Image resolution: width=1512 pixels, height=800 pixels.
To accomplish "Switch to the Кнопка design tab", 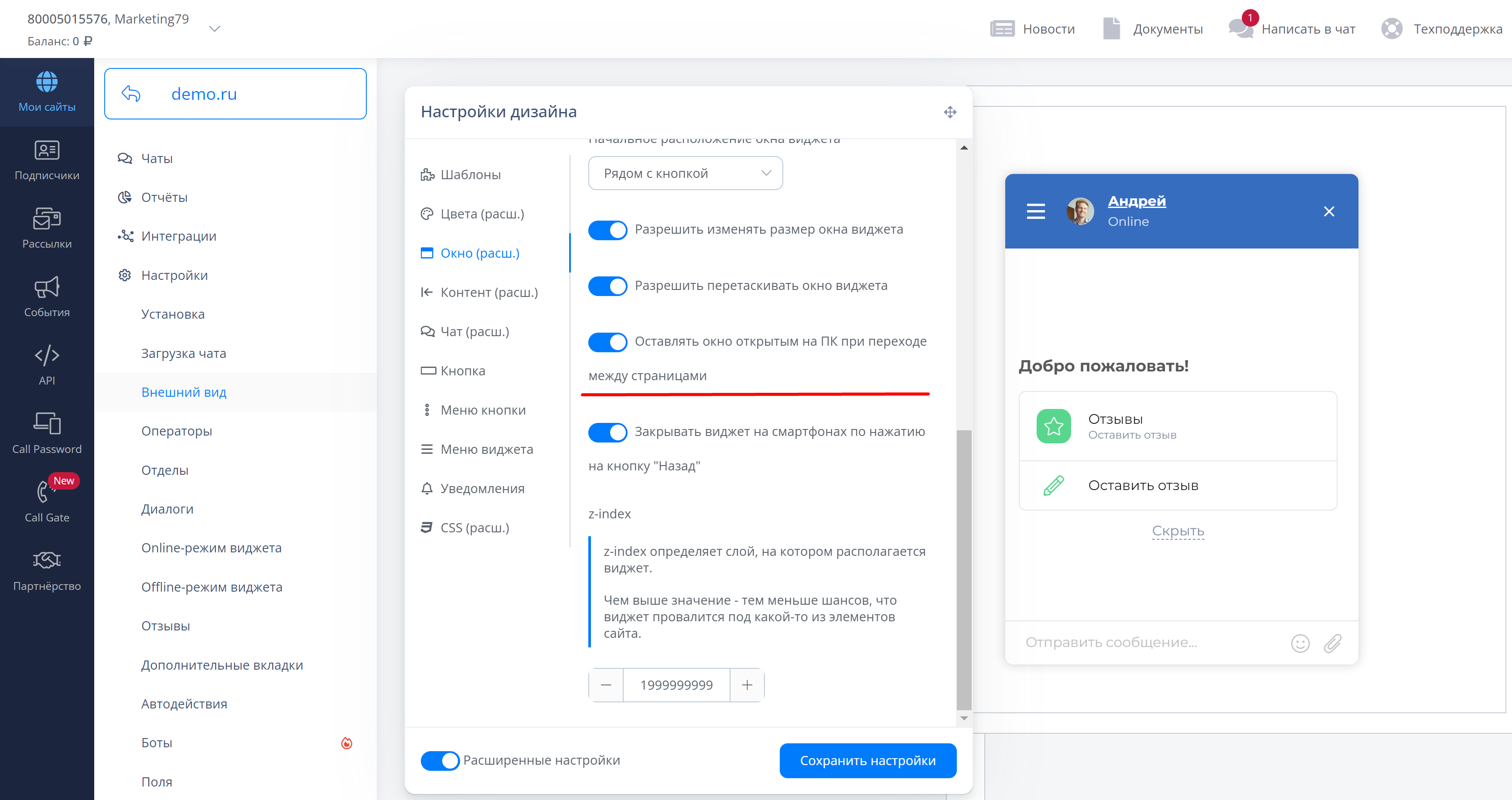I will (463, 371).
